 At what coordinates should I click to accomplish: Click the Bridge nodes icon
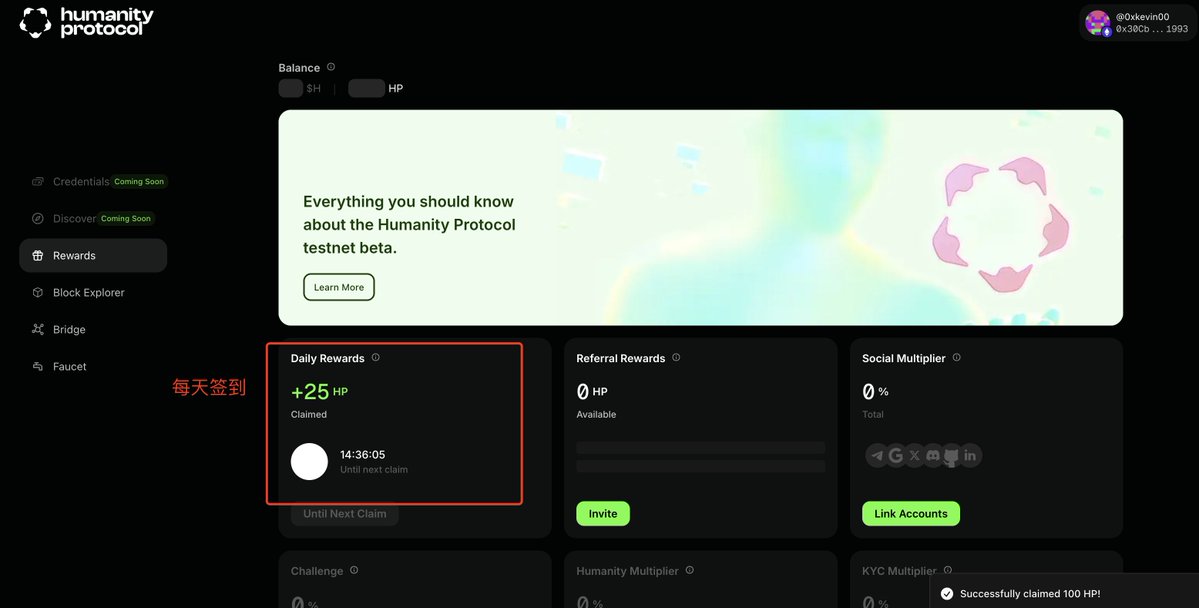pyautogui.click(x=37, y=330)
